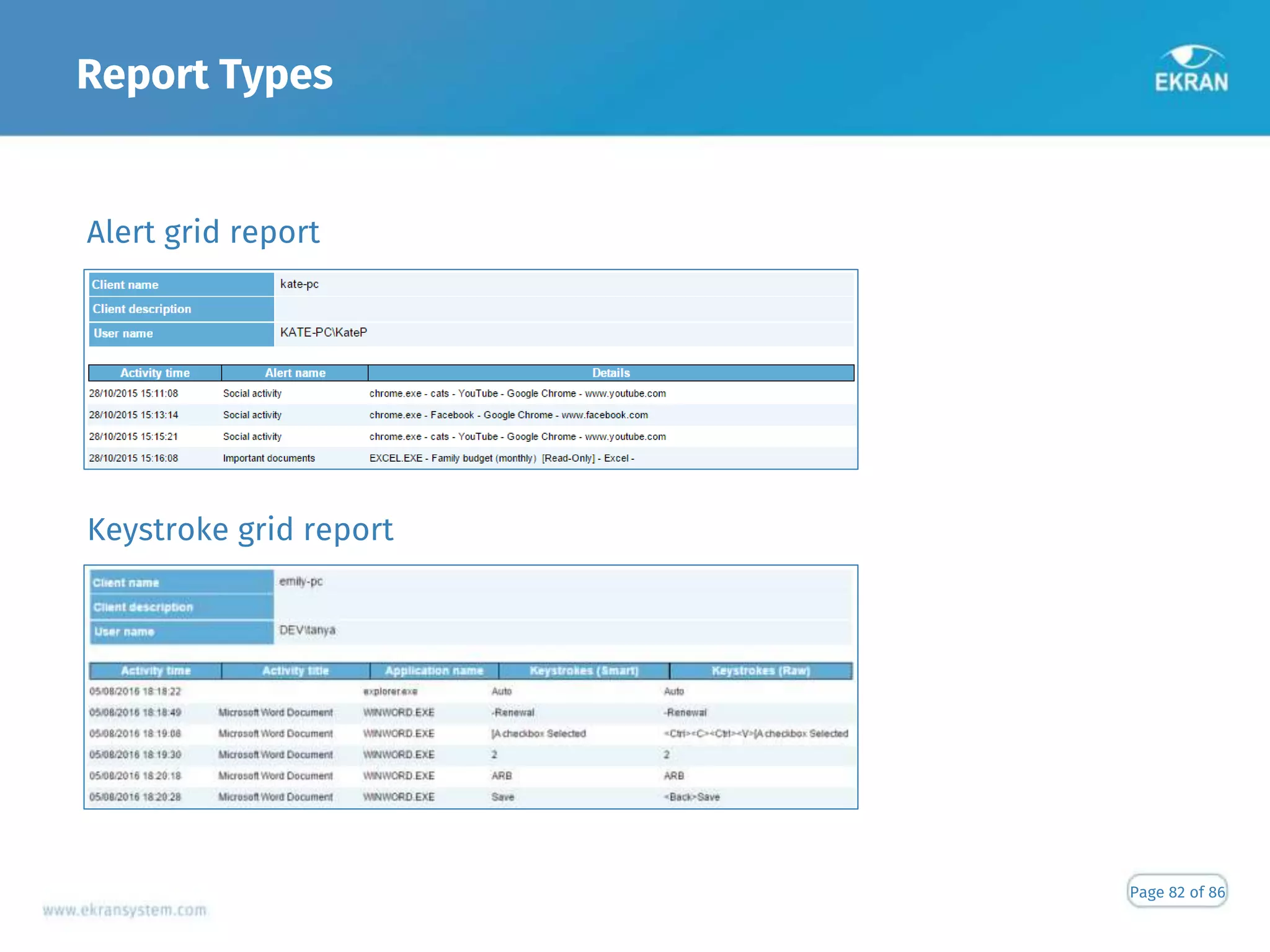Click the emily-pc client name value
This screenshot has width=1270, height=952.
[x=301, y=581]
